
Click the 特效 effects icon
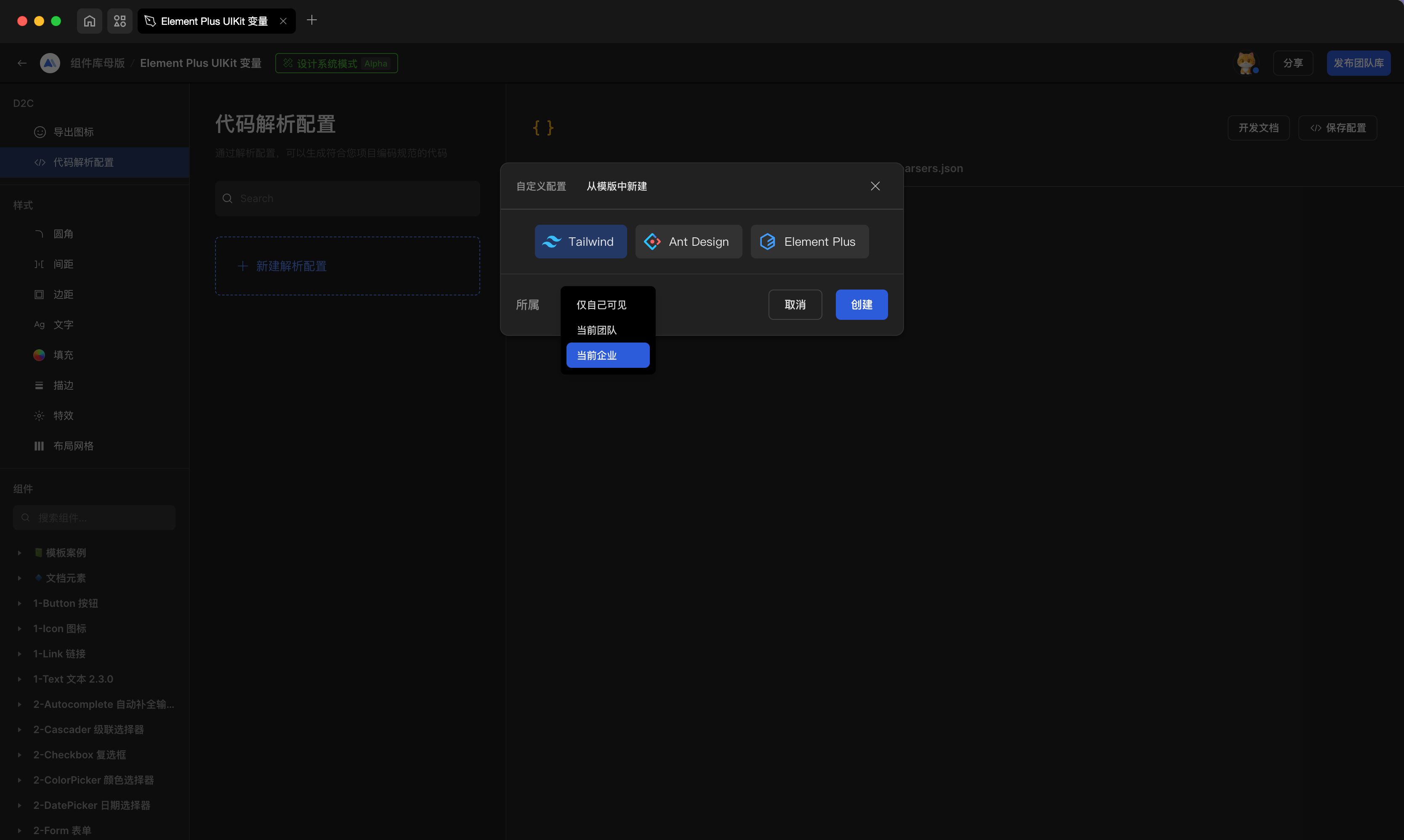coord(39,415)
